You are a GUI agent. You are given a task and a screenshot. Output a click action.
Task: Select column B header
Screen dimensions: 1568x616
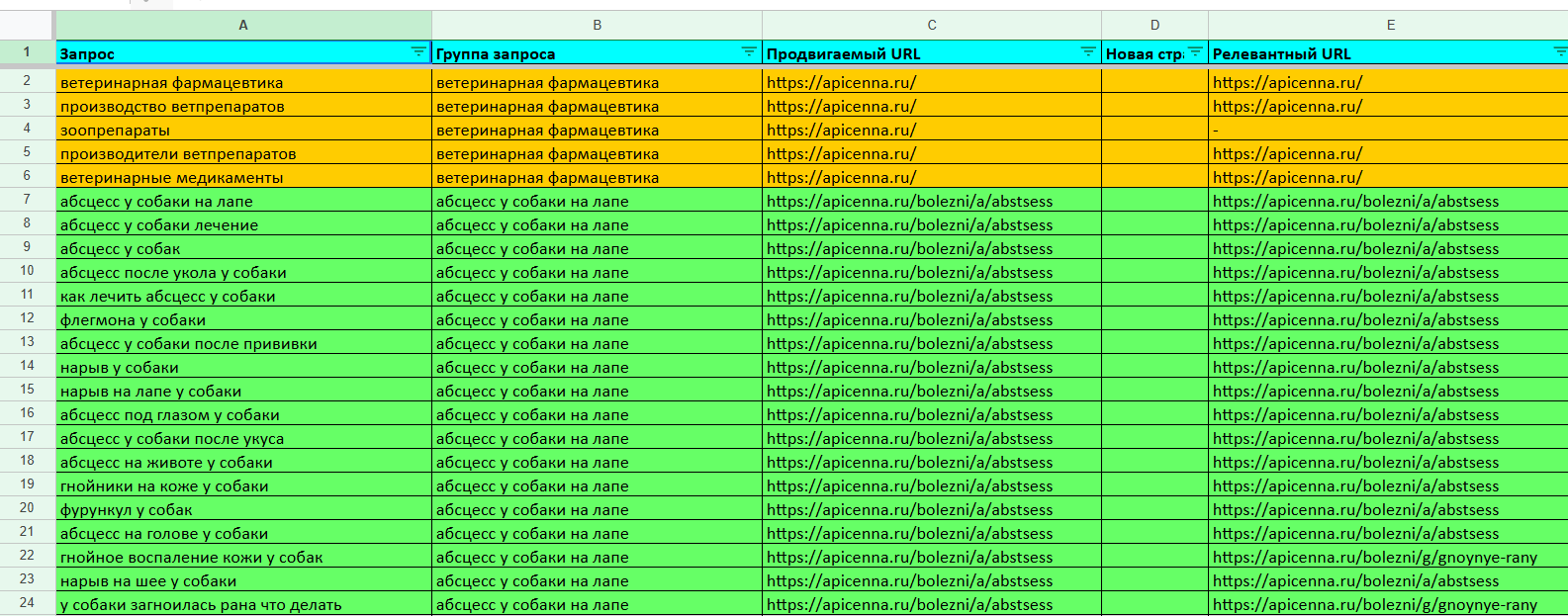598,25
